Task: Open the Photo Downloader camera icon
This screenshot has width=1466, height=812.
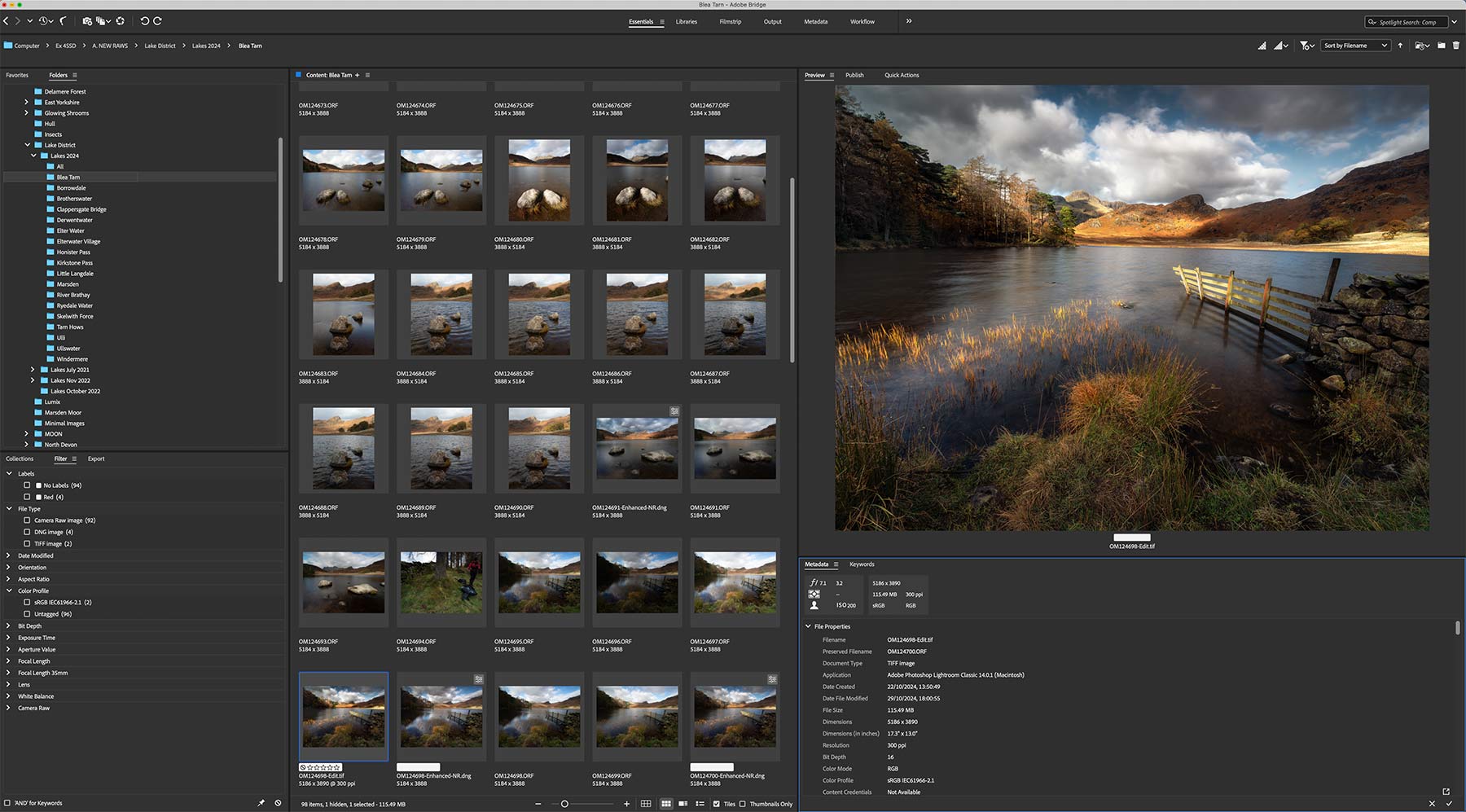Action: pos(87,21)
